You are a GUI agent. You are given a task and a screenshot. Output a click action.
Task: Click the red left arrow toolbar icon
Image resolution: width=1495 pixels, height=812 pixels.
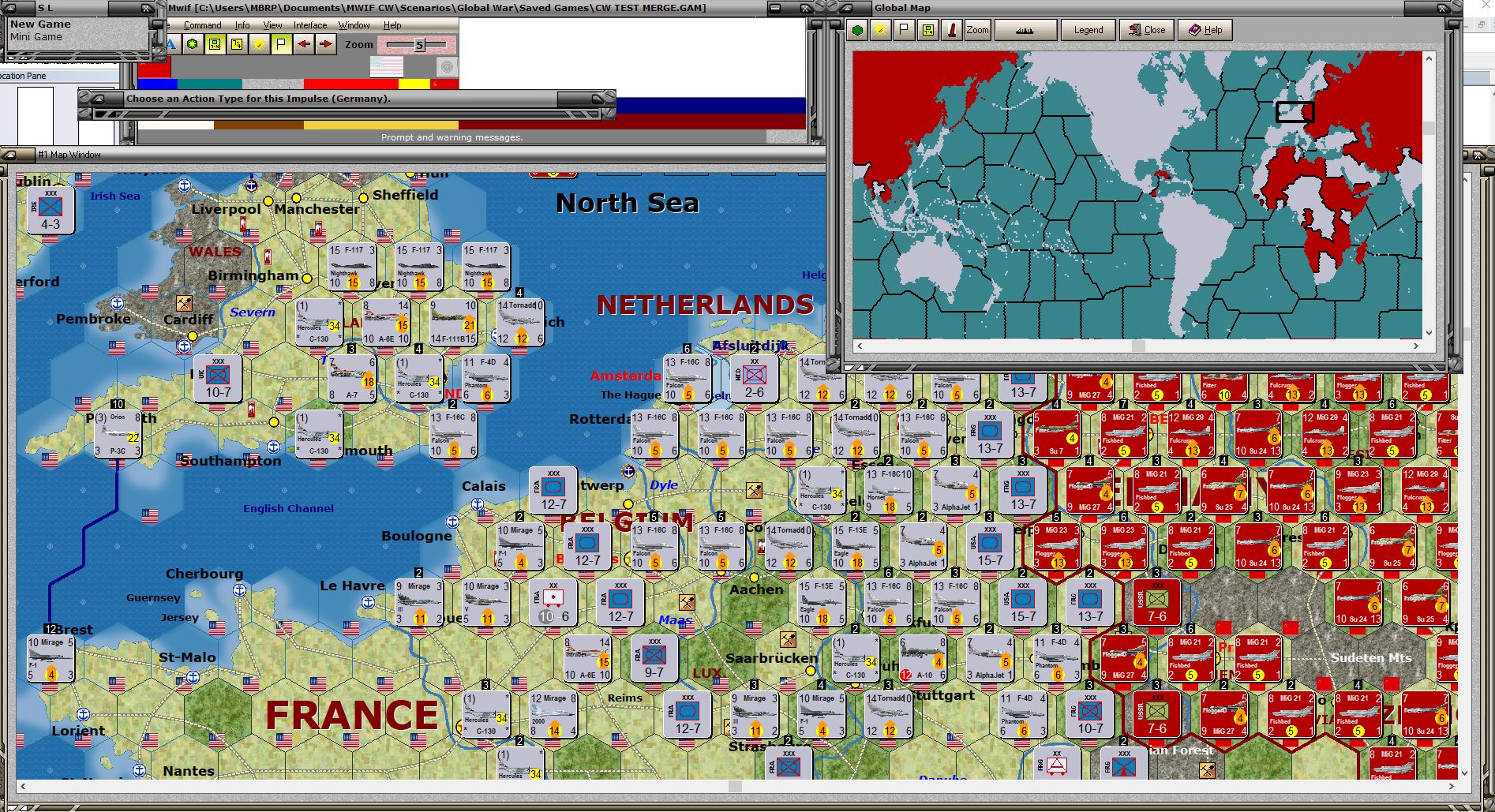303,44
